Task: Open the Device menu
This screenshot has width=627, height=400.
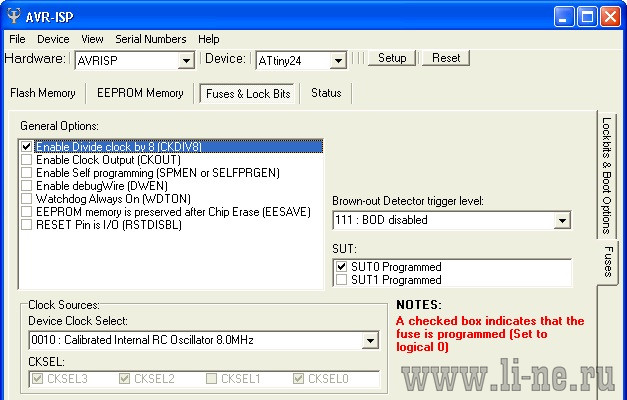Action: point(53,39)
